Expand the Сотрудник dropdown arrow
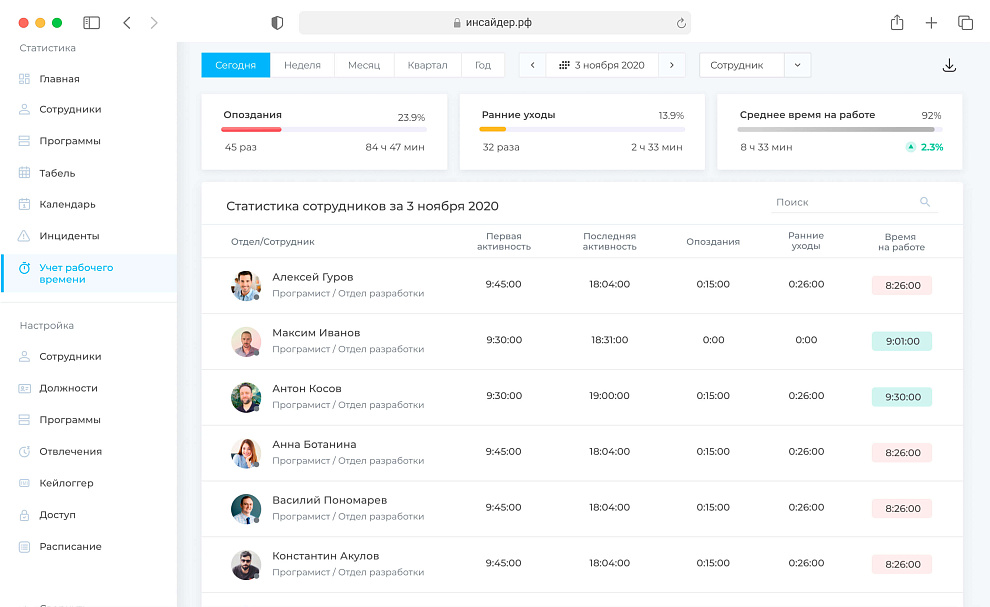The height and width of the screenshot is (607, 990). [x=797, y=65]
